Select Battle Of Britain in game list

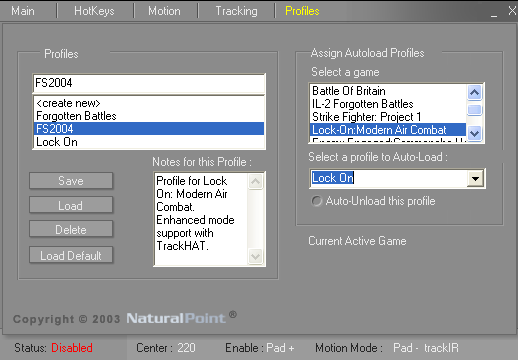point(388,91)
